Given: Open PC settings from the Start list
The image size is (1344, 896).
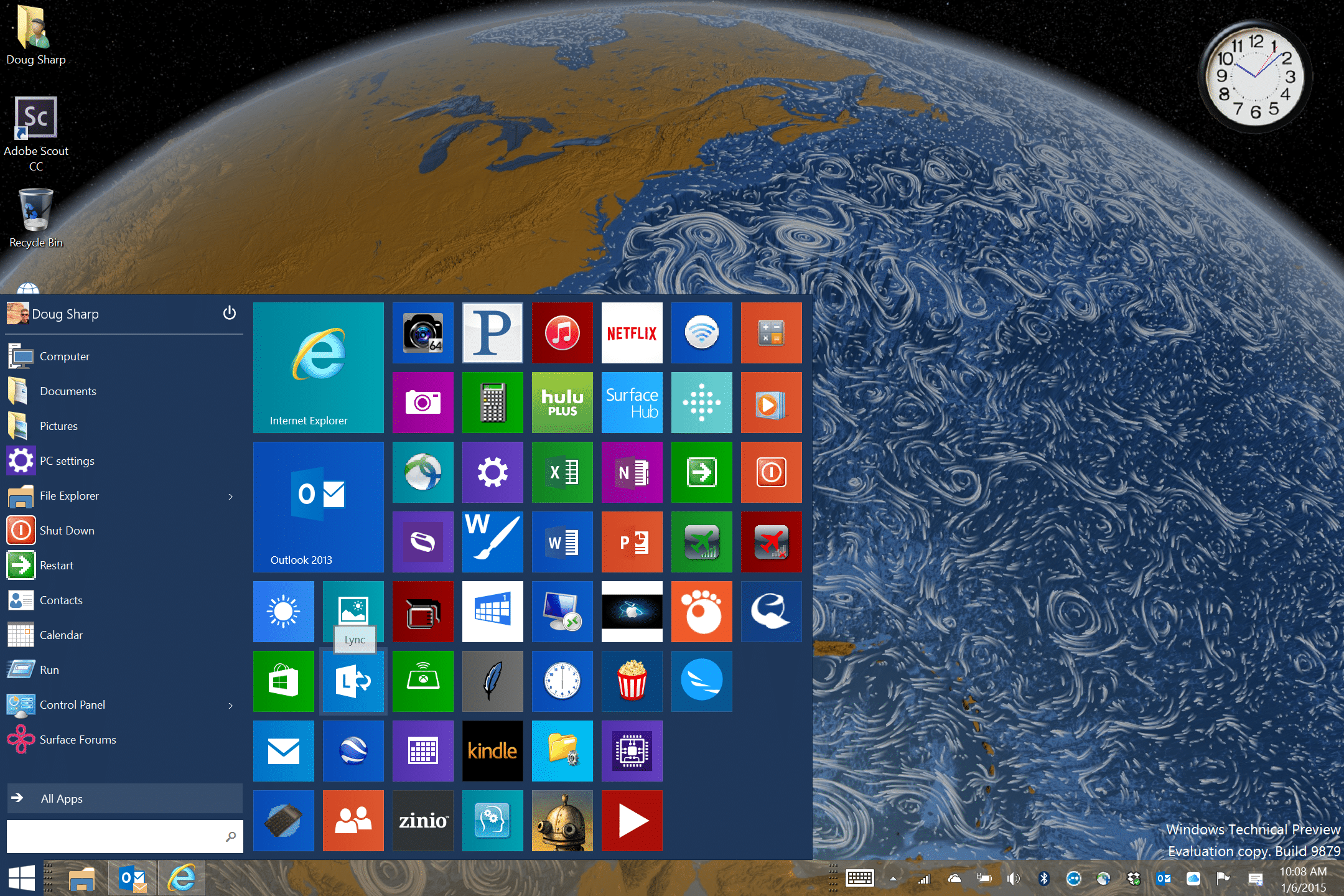Looking at the screenshot, I should point(124,461).
